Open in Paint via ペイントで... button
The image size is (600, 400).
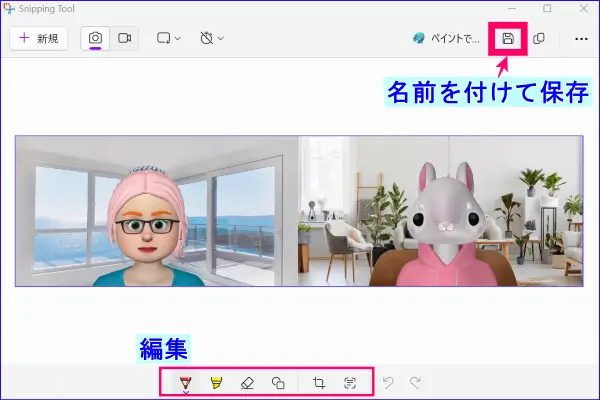(x=446, y=38)
